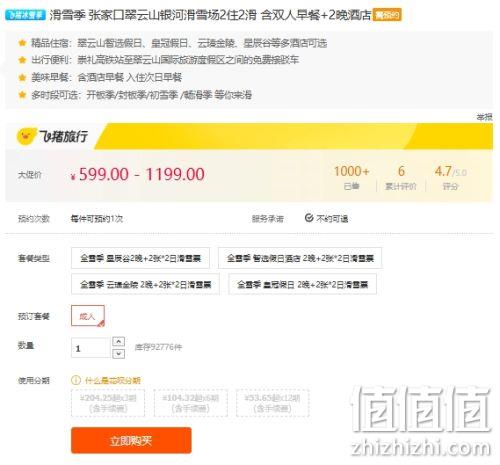Click the first star bullet for 精品住宿
The width and height of the screenshot is (500, 465).
22,43
